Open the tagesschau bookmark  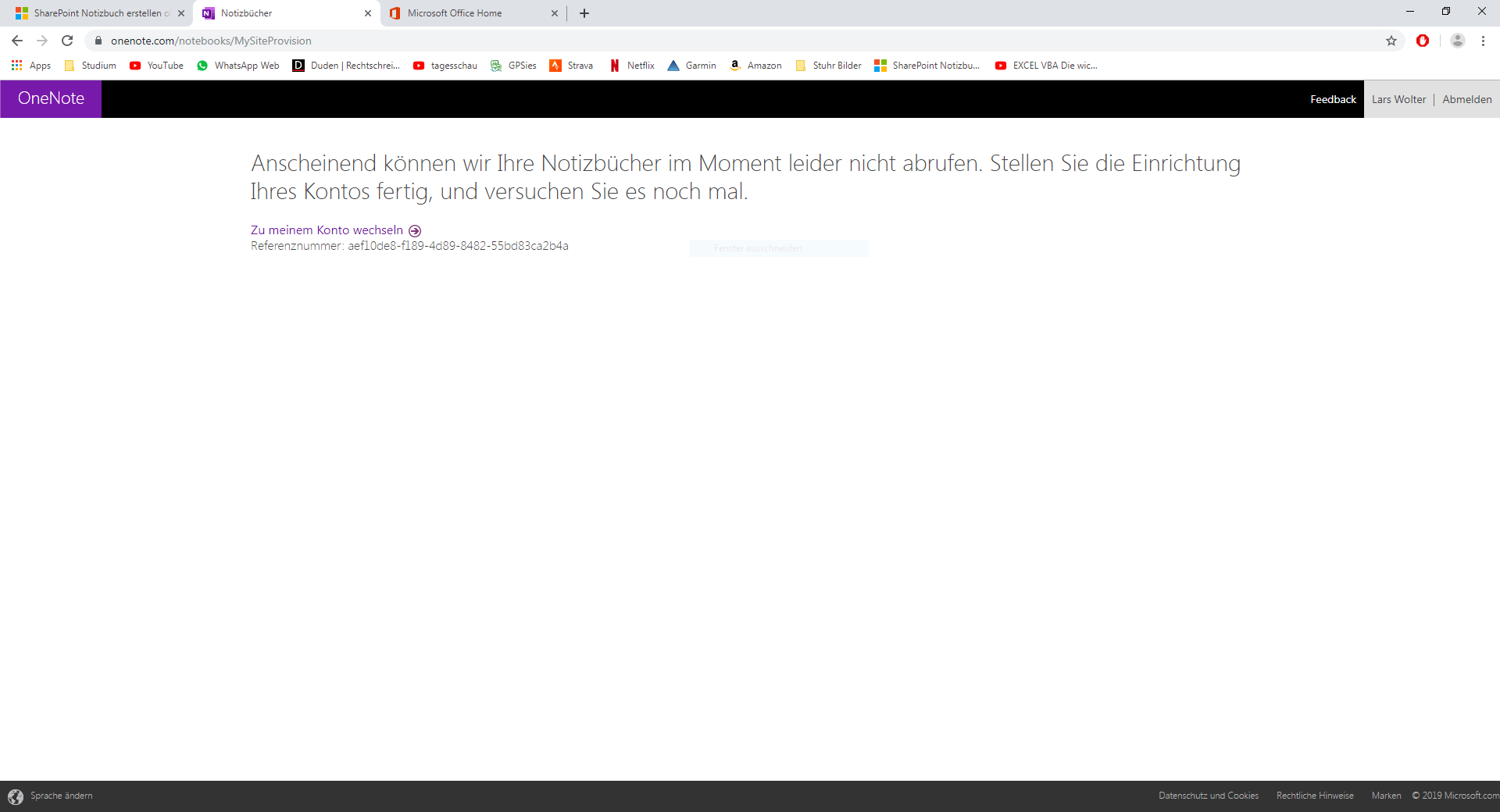pyautogui.click(x=445, y=66)
